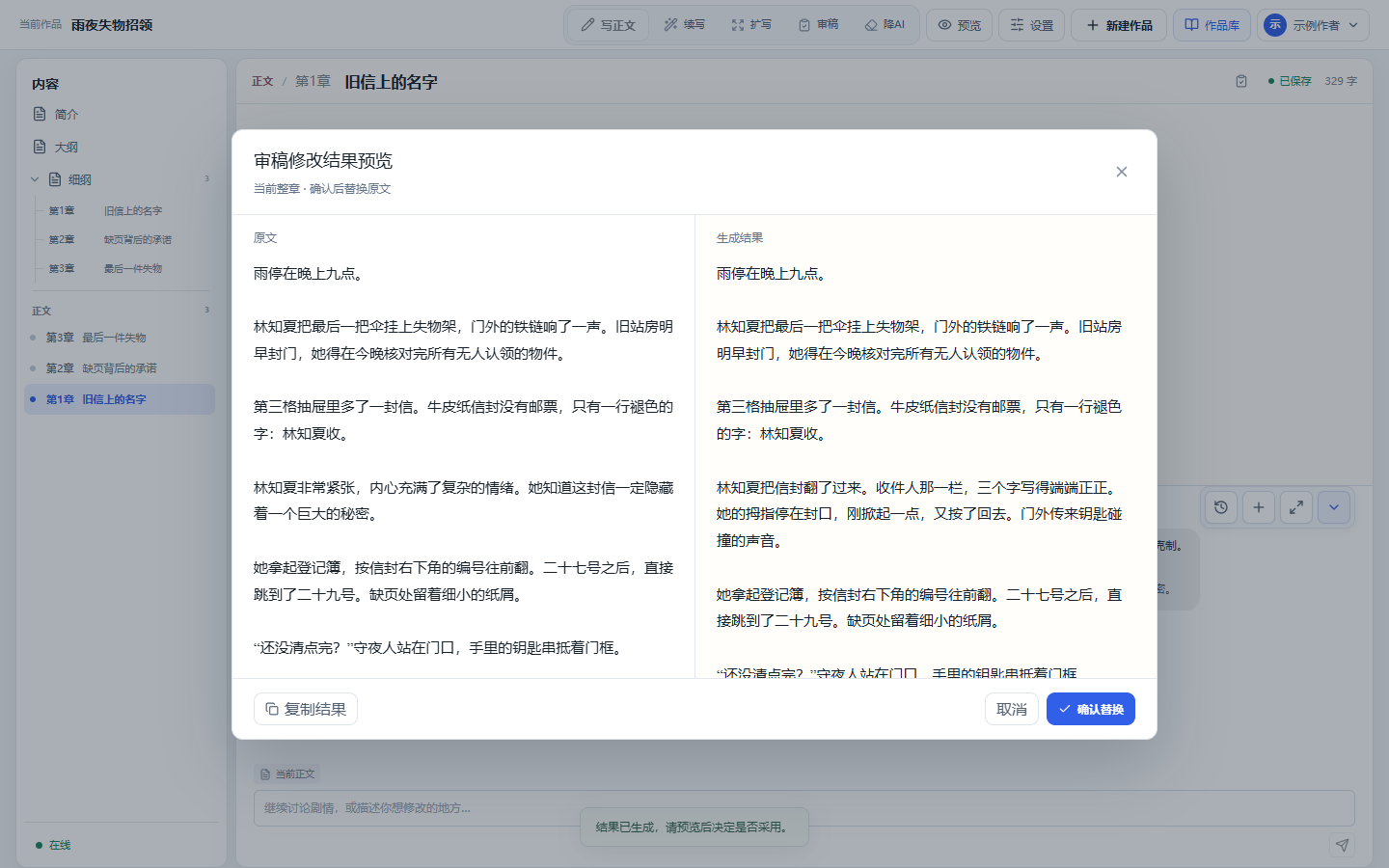
Task: Click the 正文 breadcrumb
Action: 262,81
